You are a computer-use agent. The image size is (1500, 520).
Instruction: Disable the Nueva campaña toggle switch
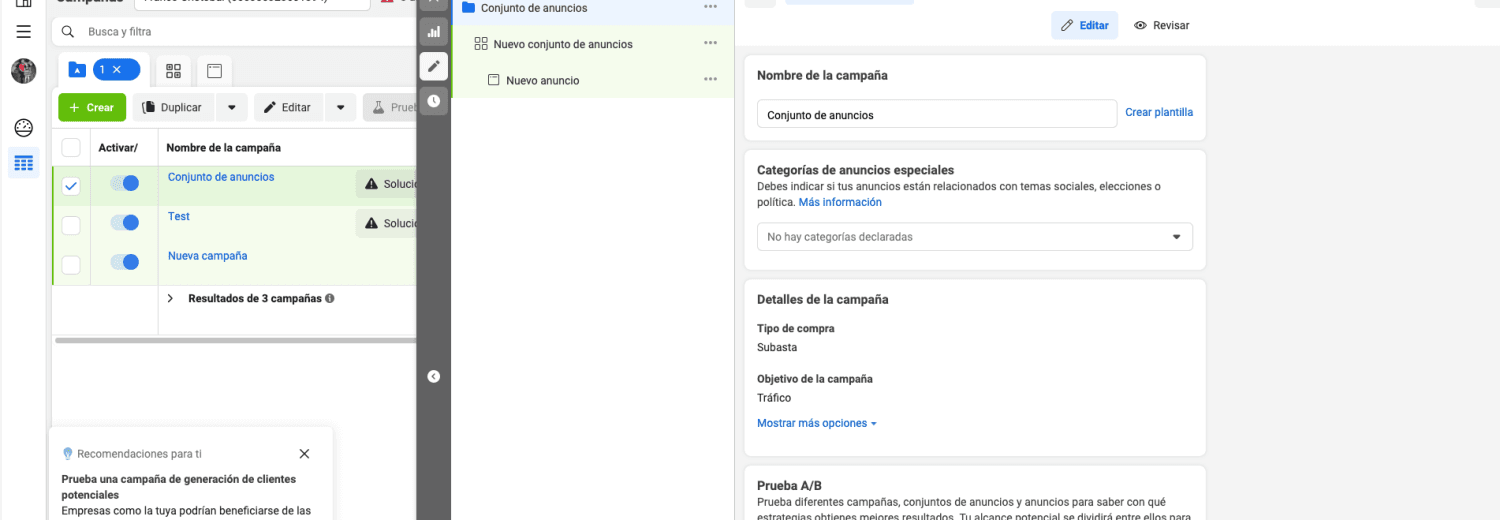coord(124,262)
